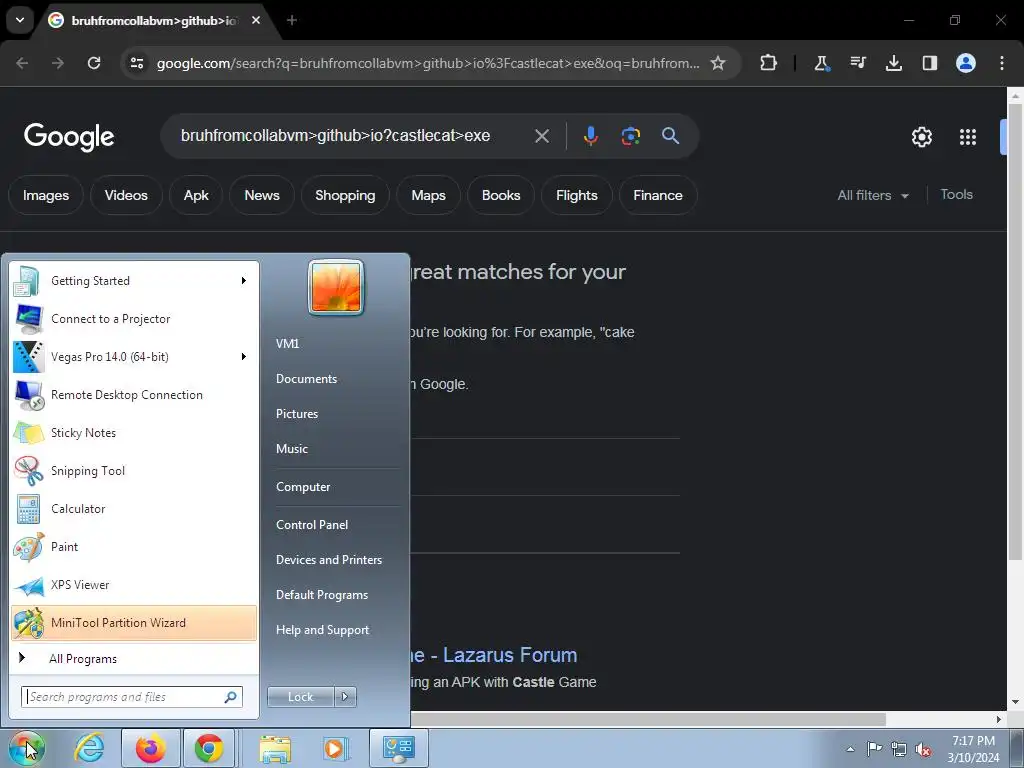Viewport: 1024px width, 768px height.
Task: Click the XPS Viewer paper plane icon
Action: pyautogui.click(x=28, y=585)
